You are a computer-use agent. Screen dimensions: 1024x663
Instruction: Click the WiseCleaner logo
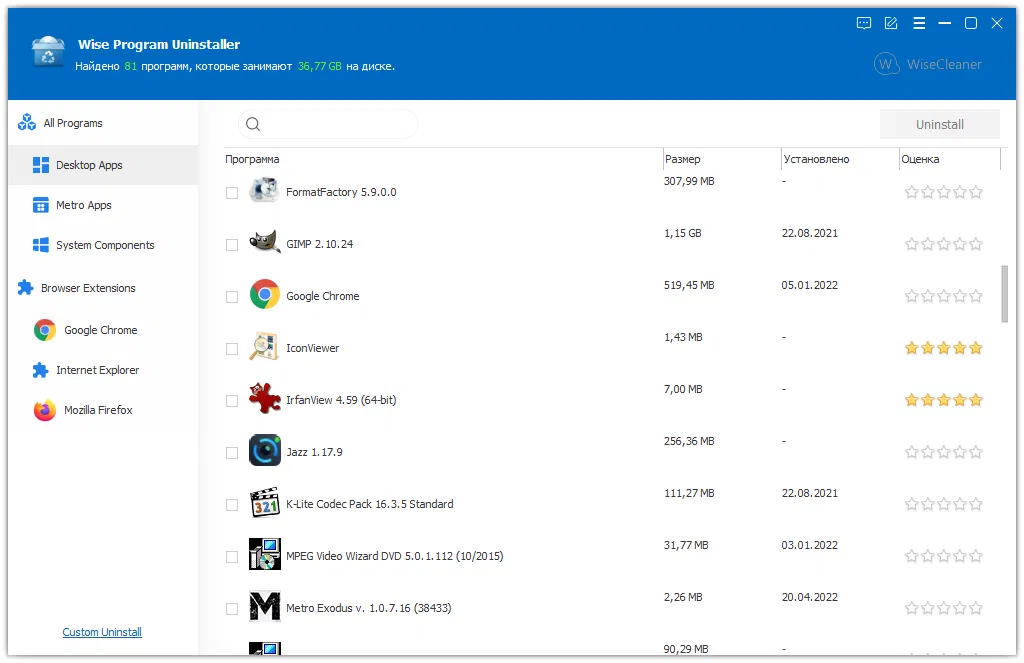click(928, 64)
